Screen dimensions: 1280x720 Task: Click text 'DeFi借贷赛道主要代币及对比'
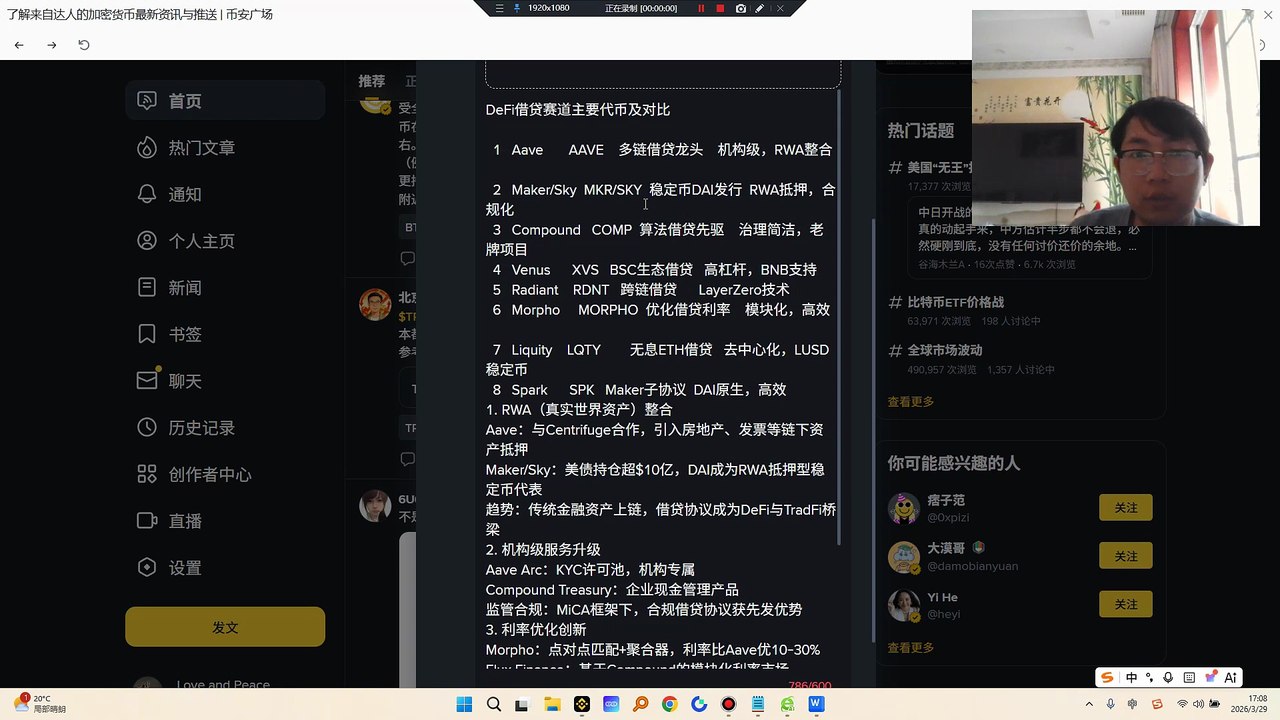point(578,110)
